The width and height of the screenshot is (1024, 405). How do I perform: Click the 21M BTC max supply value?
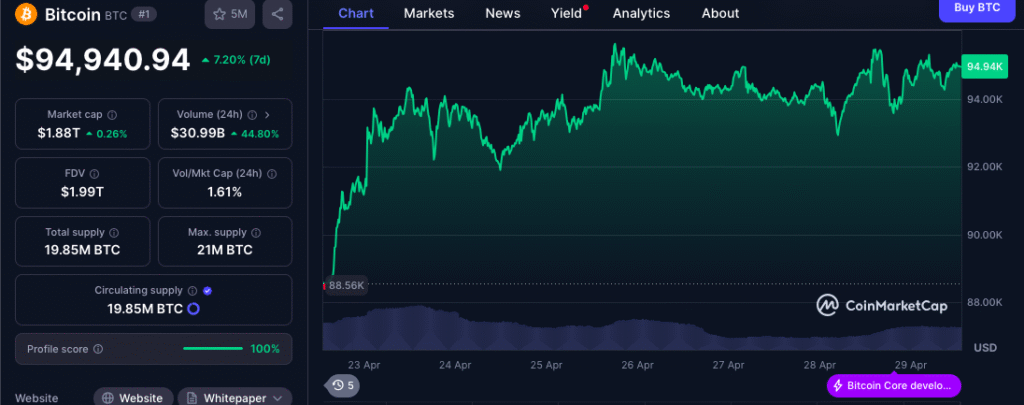(x=225, y=250)
